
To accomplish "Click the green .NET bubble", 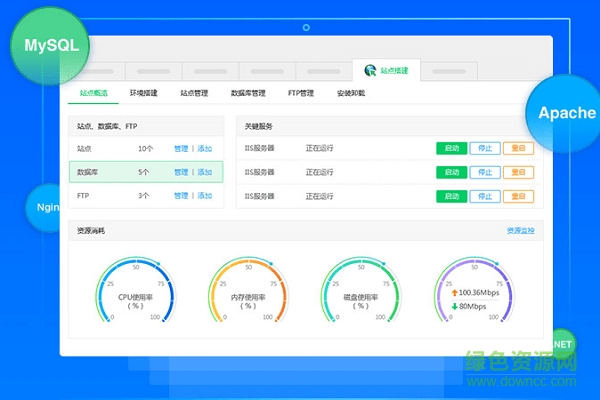I will 561,343.
